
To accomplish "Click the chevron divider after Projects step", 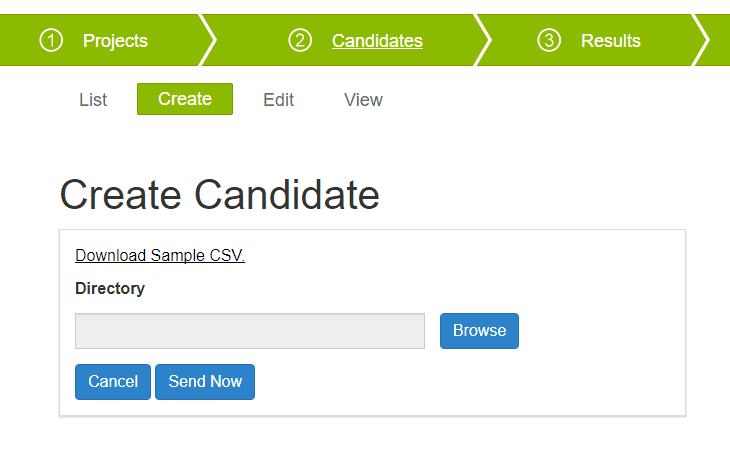I will 208,41.
